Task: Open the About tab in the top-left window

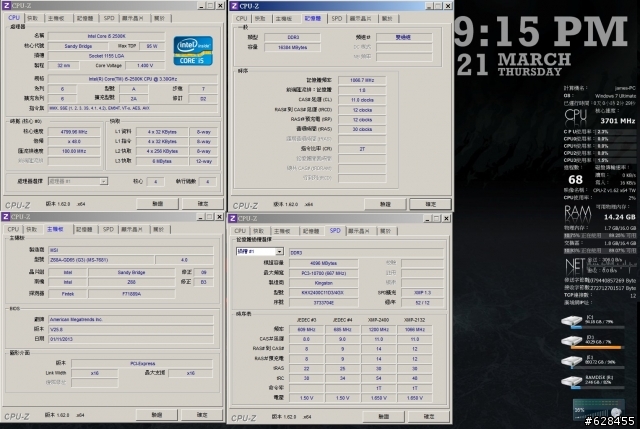Action: pyautogui.click(x=160, y=18)
